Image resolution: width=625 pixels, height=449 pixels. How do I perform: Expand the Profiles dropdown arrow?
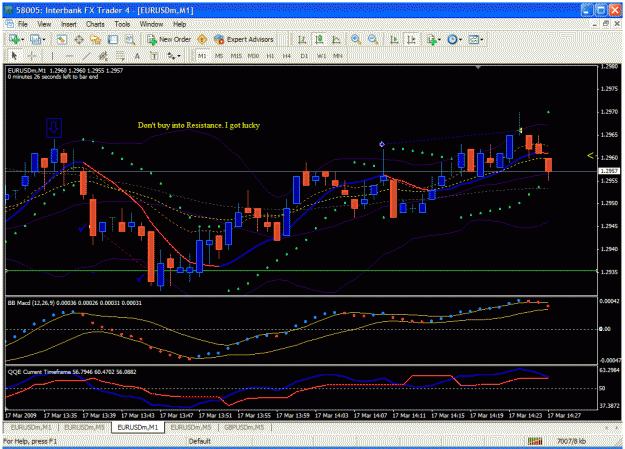[x=43, y=39]
